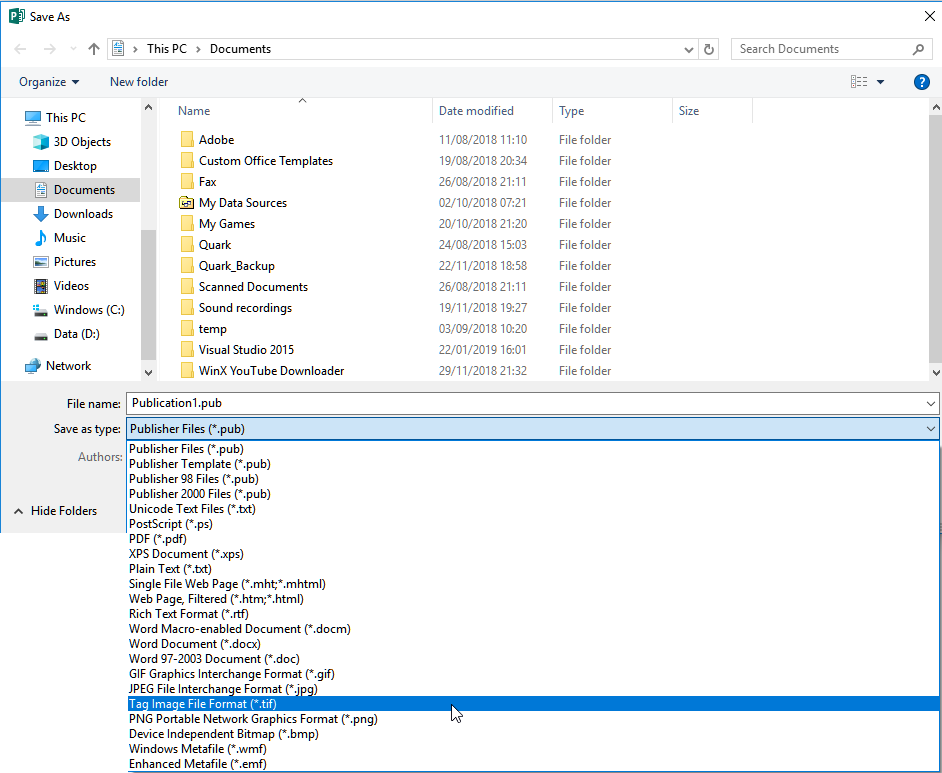Click the File name input box
Viewport: 942px width, 773px height.
526,404
